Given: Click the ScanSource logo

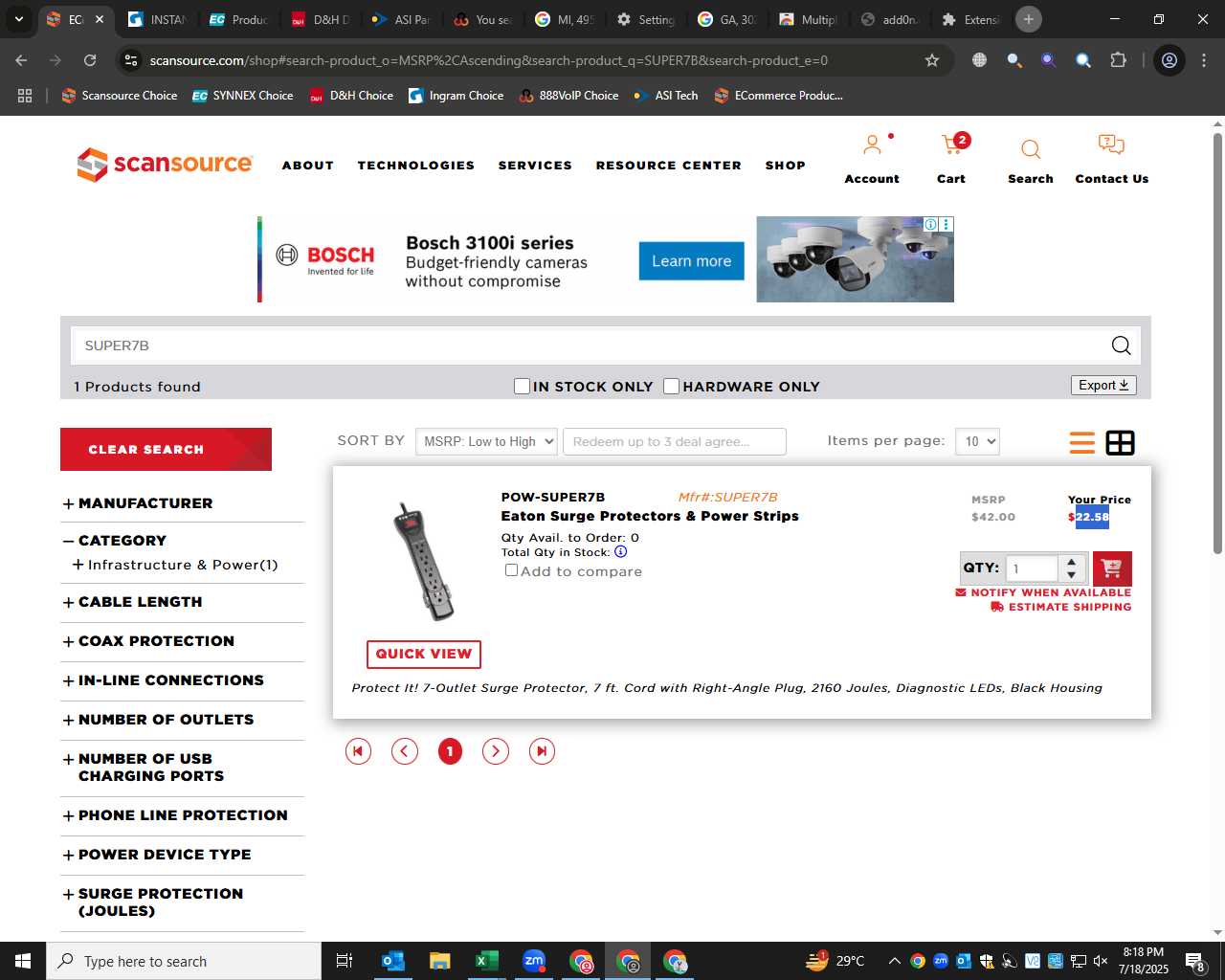Looking at the screenshot, I should point(165,165).
